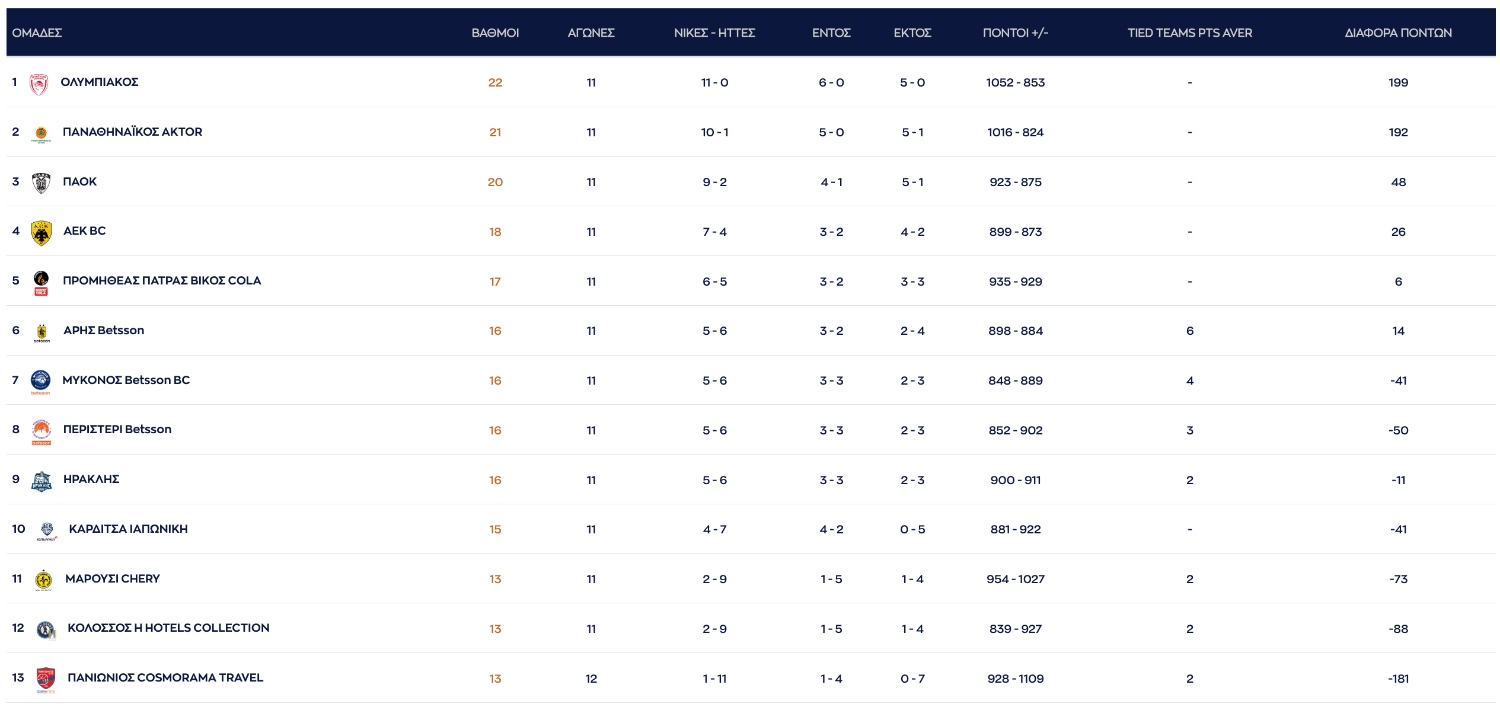This screenshot has width=1500, height=723.
Task: Click the Panathinaikos AKTOR club logo
Action: (x=40, y=134)
